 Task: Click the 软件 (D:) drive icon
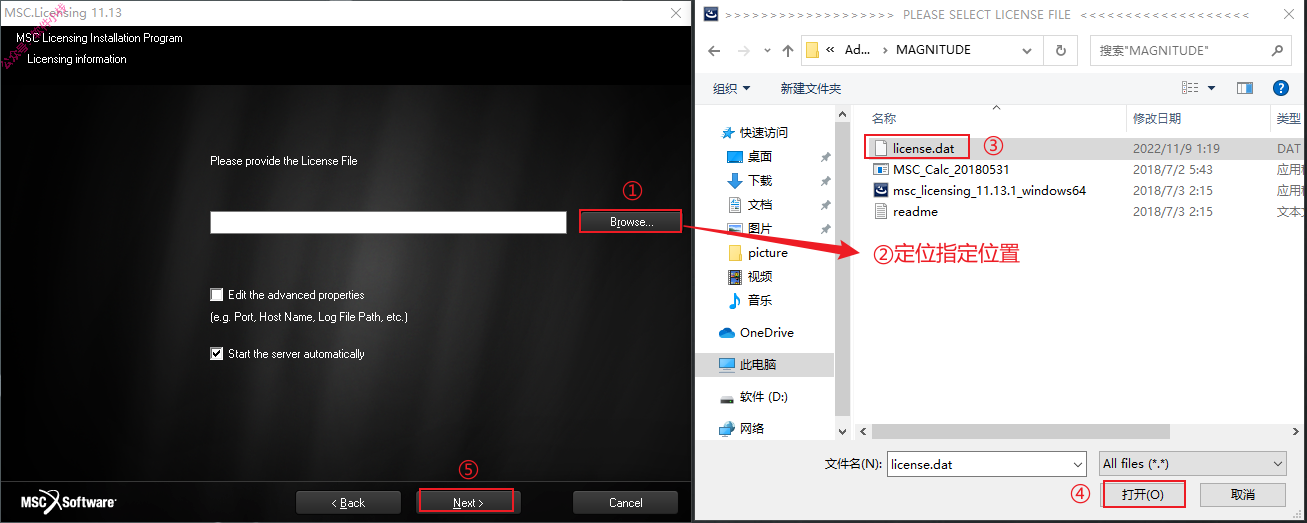coord(727,398)
